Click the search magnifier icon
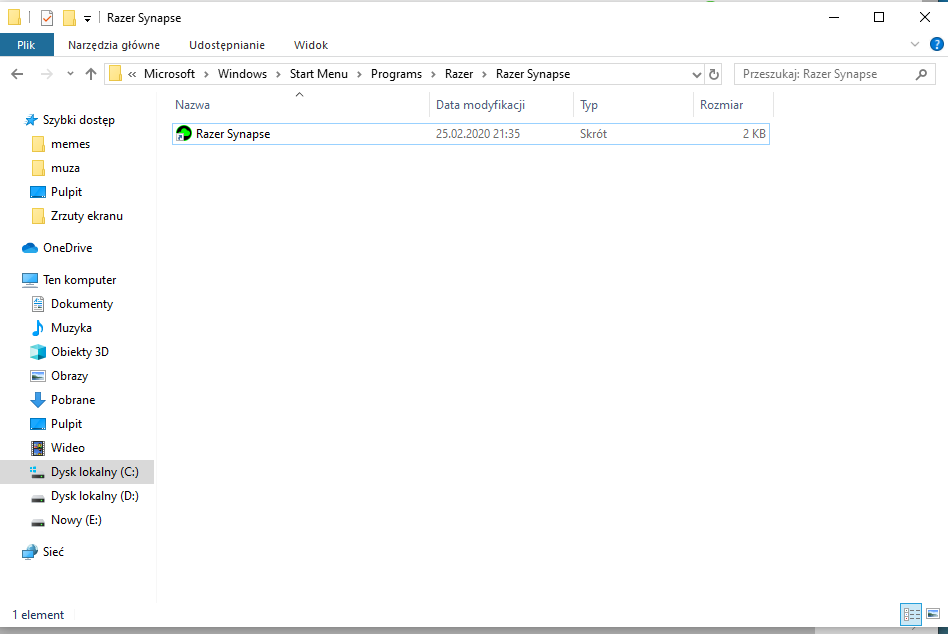This screenshot has width=948, height=634. (x=921, y=74)
